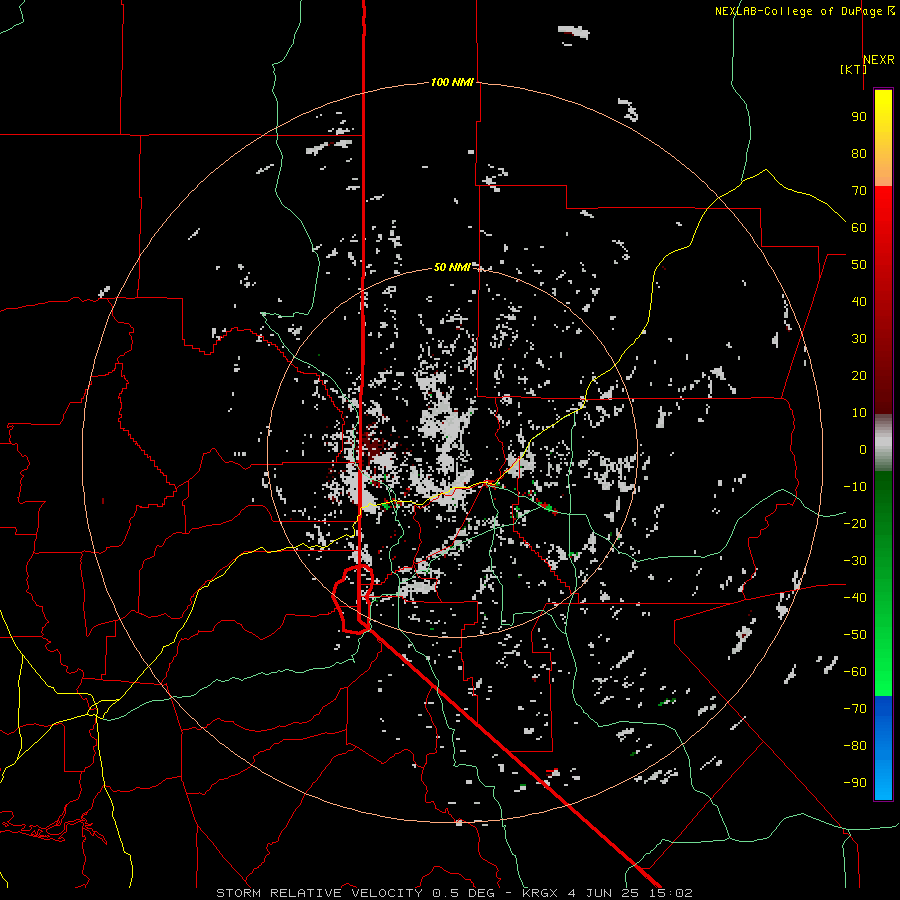The height and width of the screenshot is (900, 900).
Task: Click the NEXR label above the scale
Action: [x=879, y=60]
